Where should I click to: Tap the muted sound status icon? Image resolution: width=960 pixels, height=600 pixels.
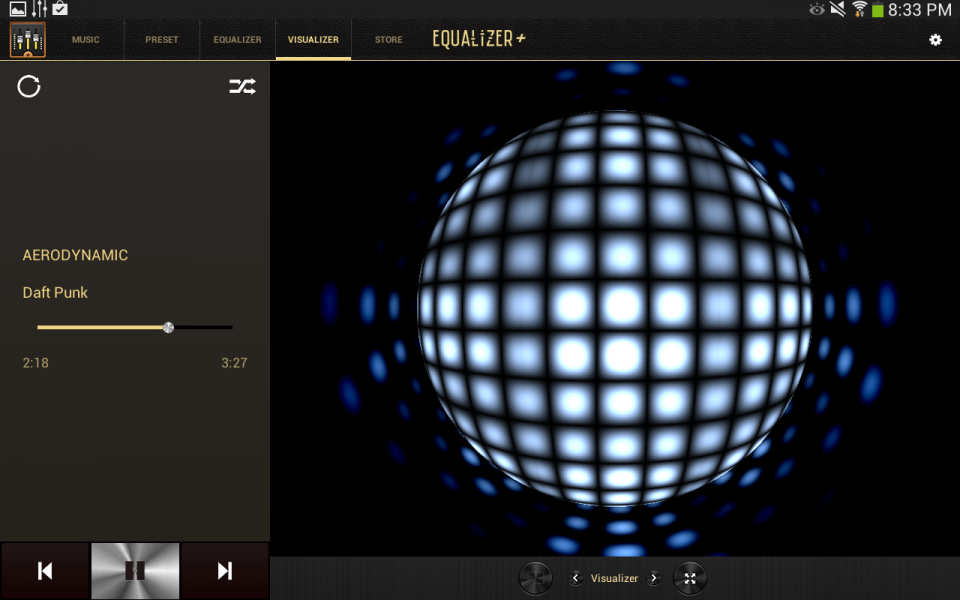coord(838,9)
